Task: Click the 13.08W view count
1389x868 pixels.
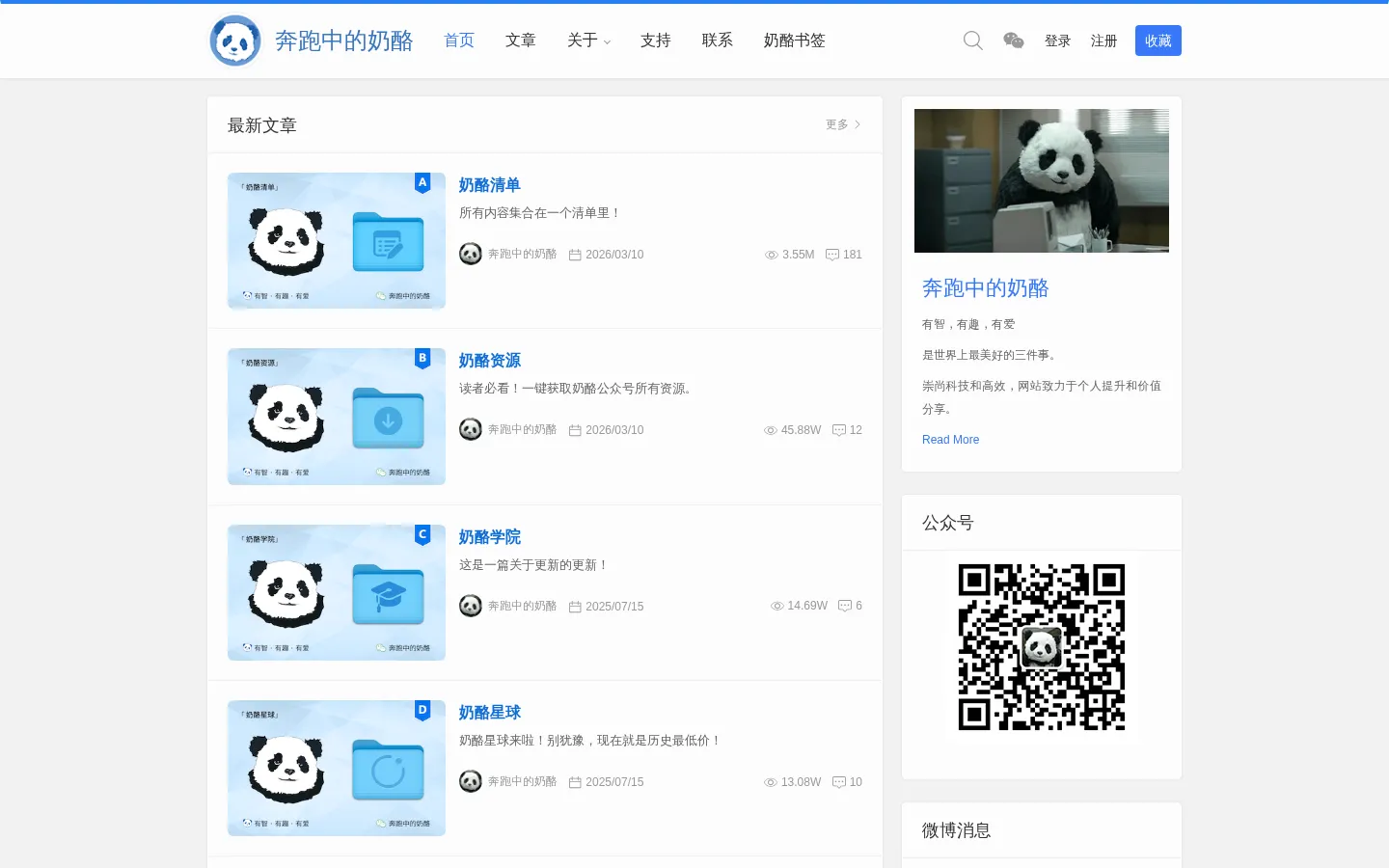Action: [802, 782]
